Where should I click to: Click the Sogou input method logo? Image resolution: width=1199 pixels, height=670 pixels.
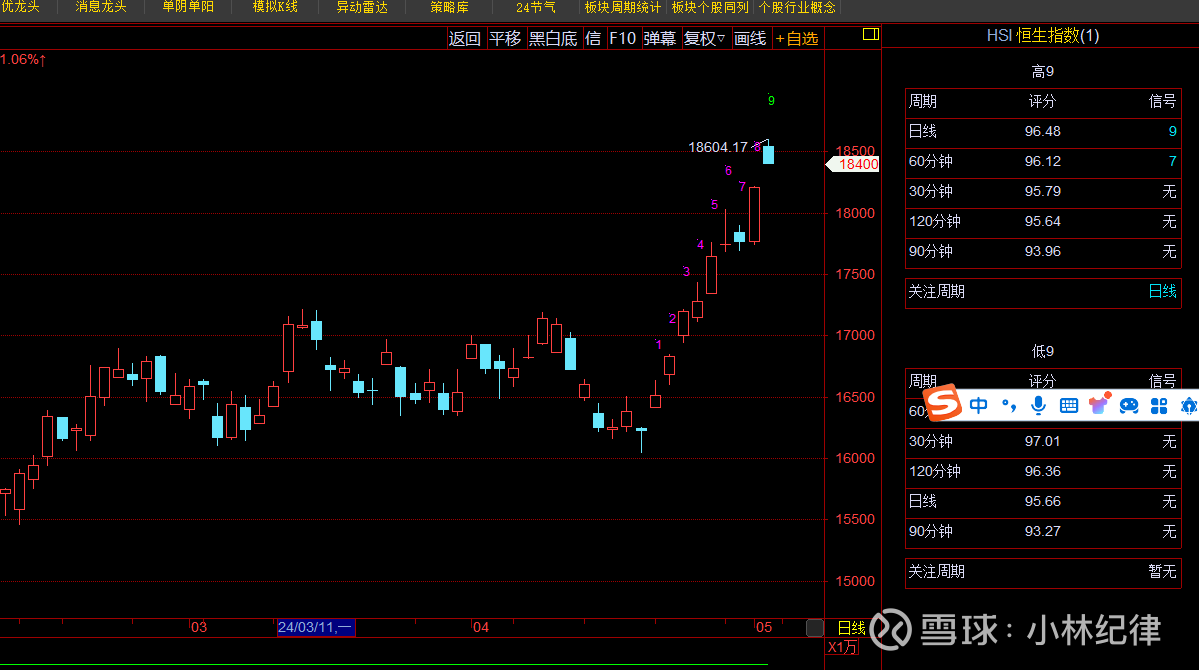click(x=942, y=402)
